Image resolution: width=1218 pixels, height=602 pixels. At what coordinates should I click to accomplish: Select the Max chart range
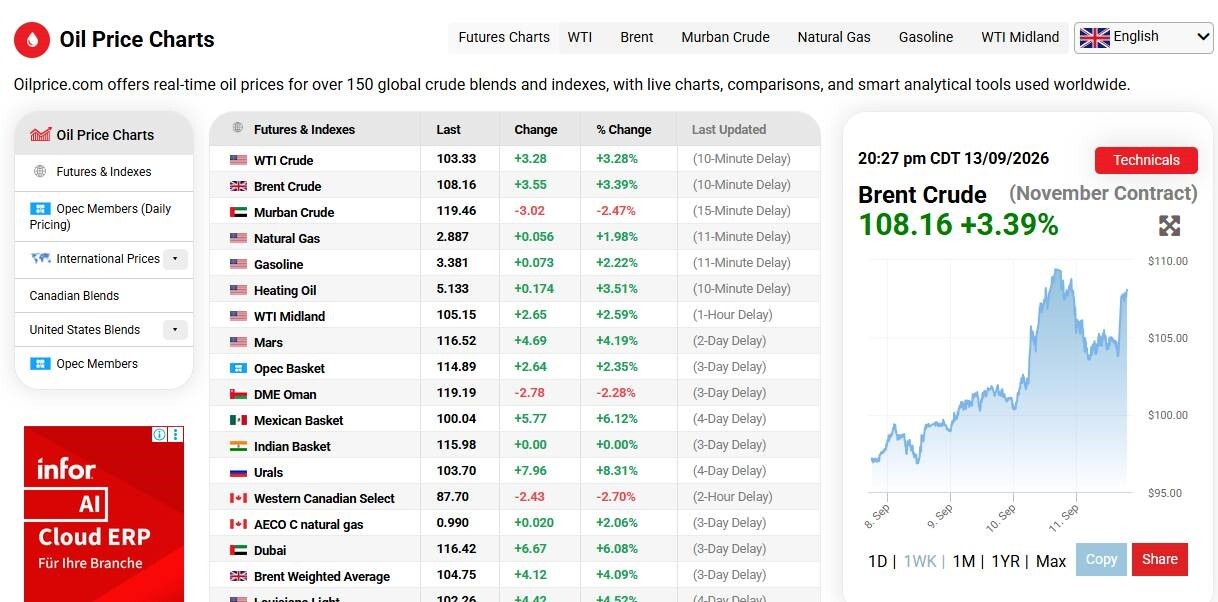pos(1051,562)
